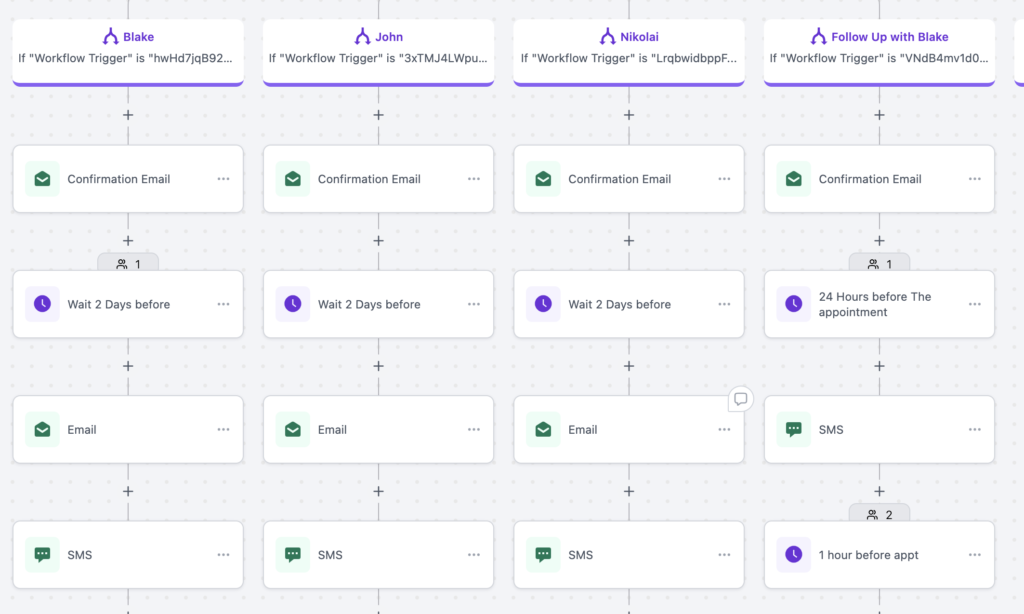The image size is (1024, 614).
Task: Click the comment bubble icon on Nikolai's Email step
Action: (740, 399)
